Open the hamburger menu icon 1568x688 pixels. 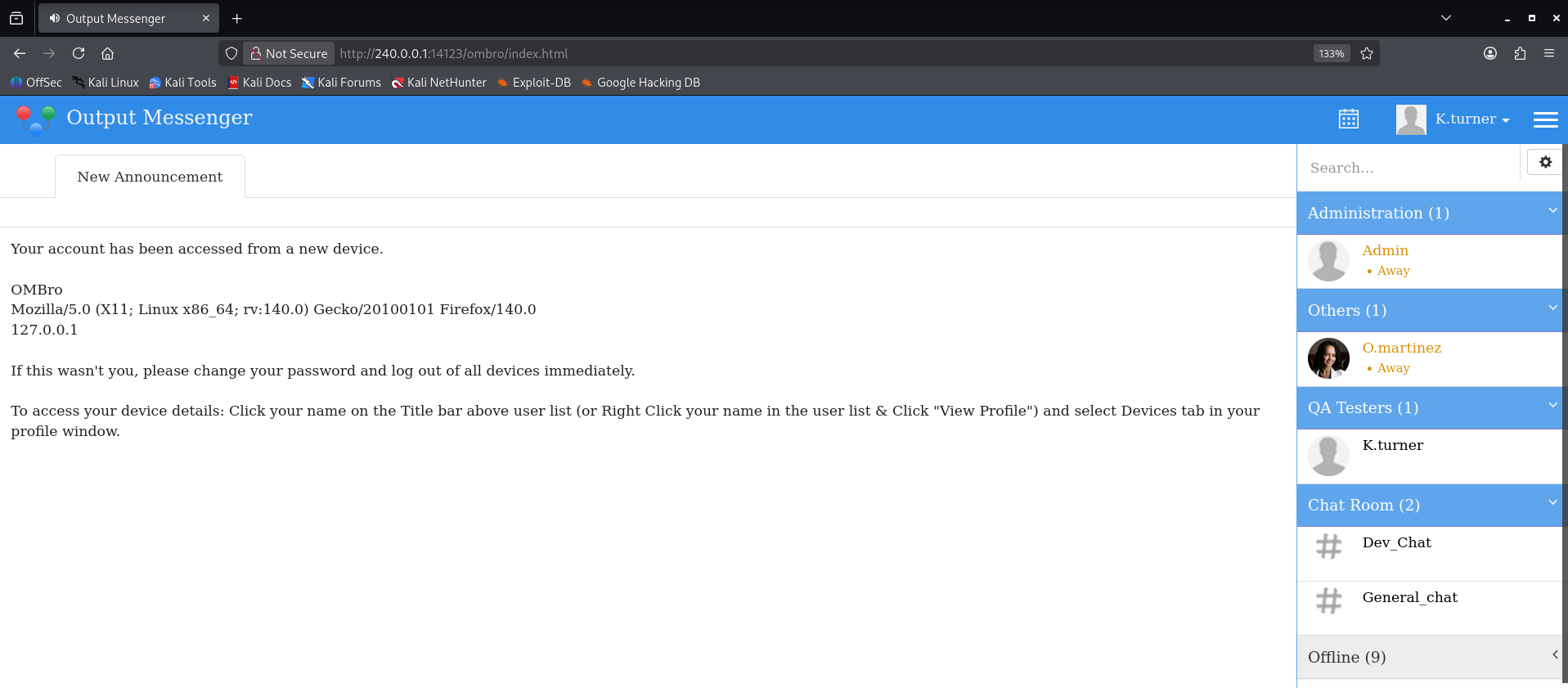pyautogui.click(x=1545, y=119)
